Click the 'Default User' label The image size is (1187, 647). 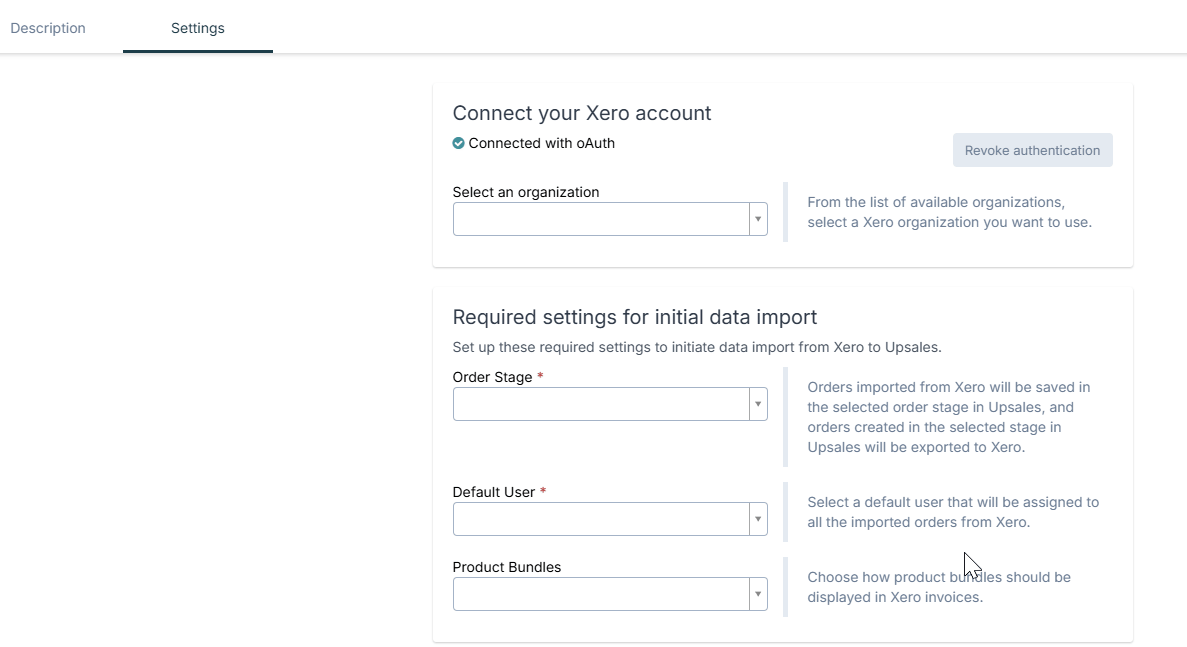click(x=494, y=492)
